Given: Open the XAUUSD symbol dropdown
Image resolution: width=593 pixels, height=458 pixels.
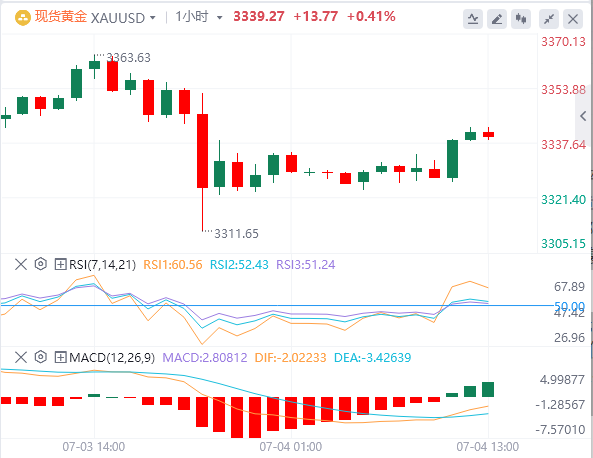Looking at the screenshot, I should click(152, 18).
